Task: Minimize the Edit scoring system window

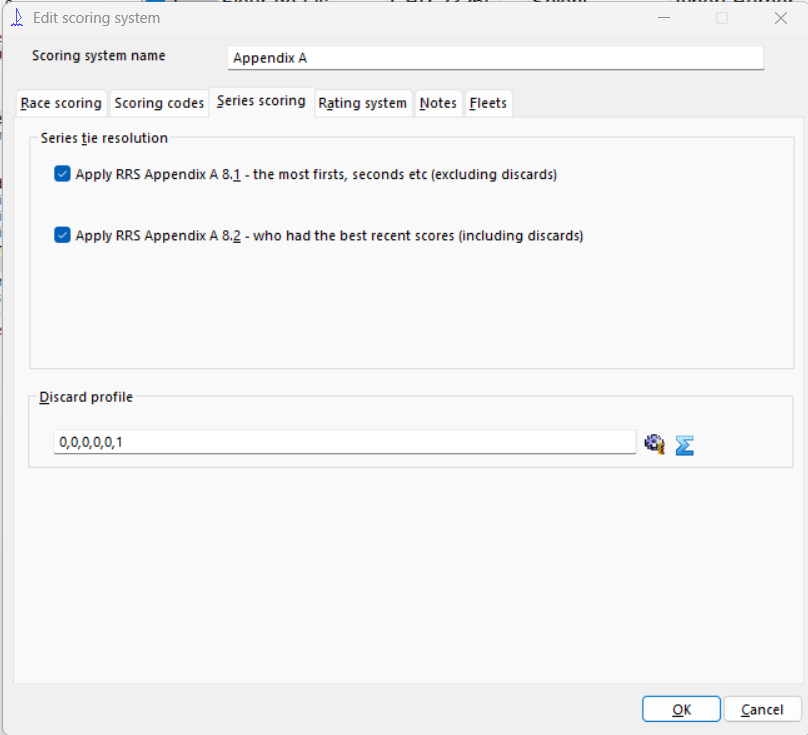Action: (662, 18)
